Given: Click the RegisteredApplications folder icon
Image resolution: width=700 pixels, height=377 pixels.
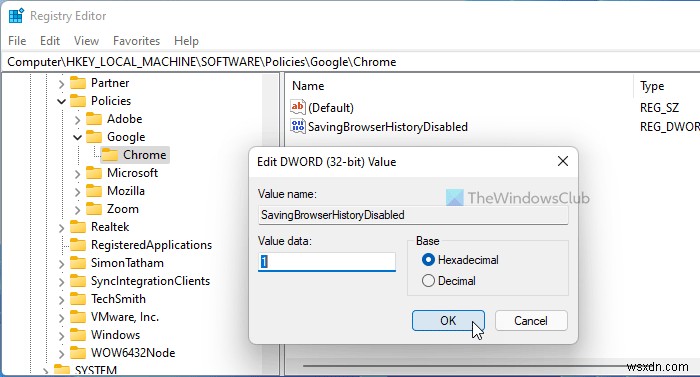Looking at the screenshot, I should (78, 245).
